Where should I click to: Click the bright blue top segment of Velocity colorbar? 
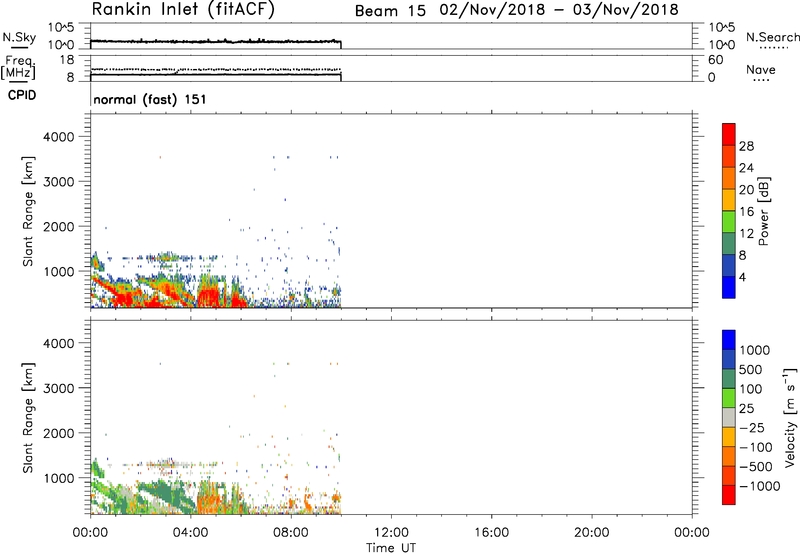[729, 340]
